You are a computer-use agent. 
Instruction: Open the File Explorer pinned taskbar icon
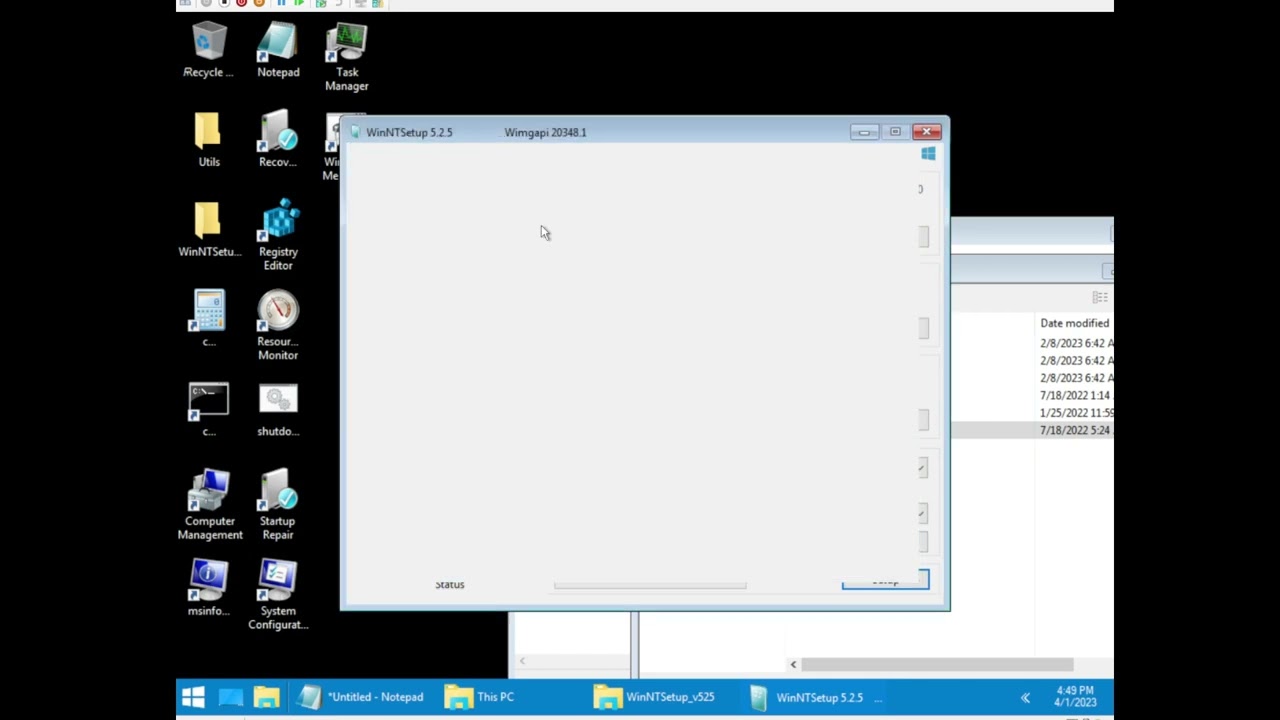point(267,697)
